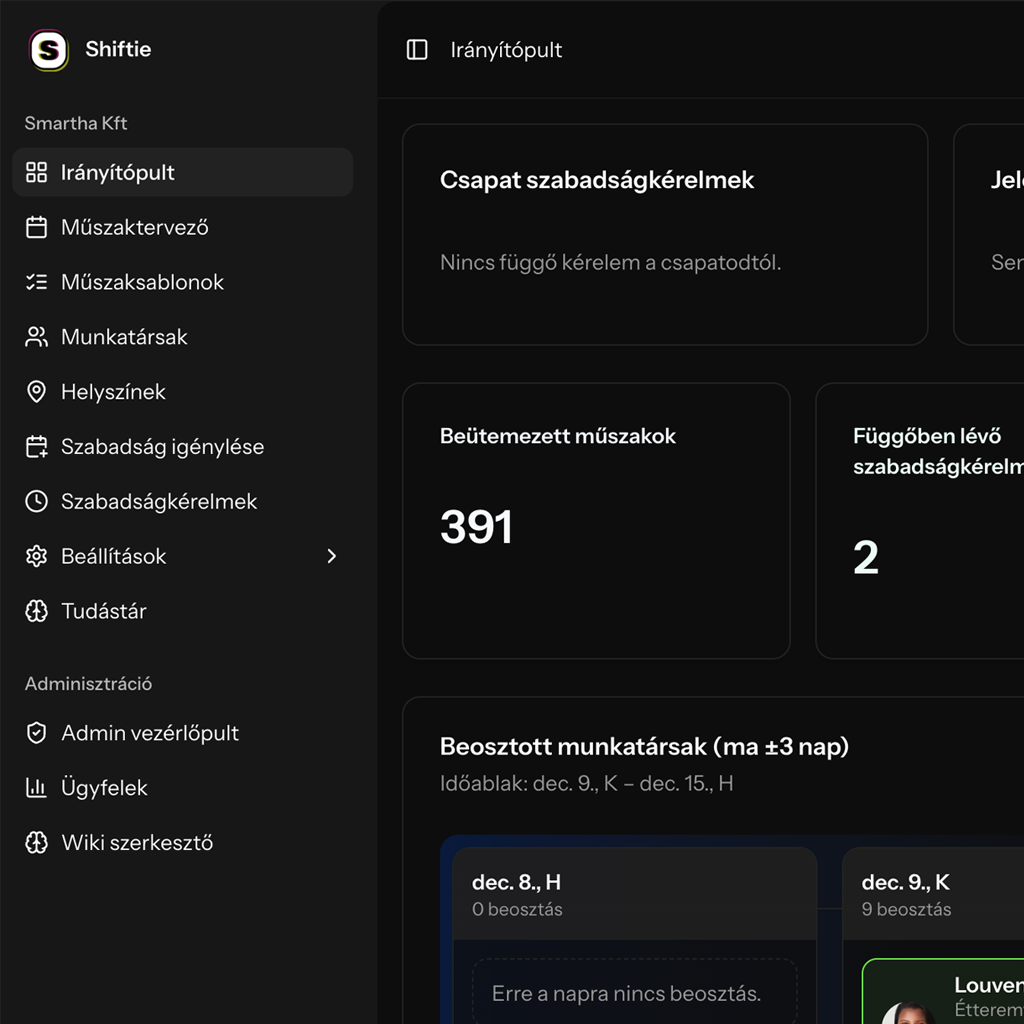Click the Műszaktervező calendar icon

[37, 227]
